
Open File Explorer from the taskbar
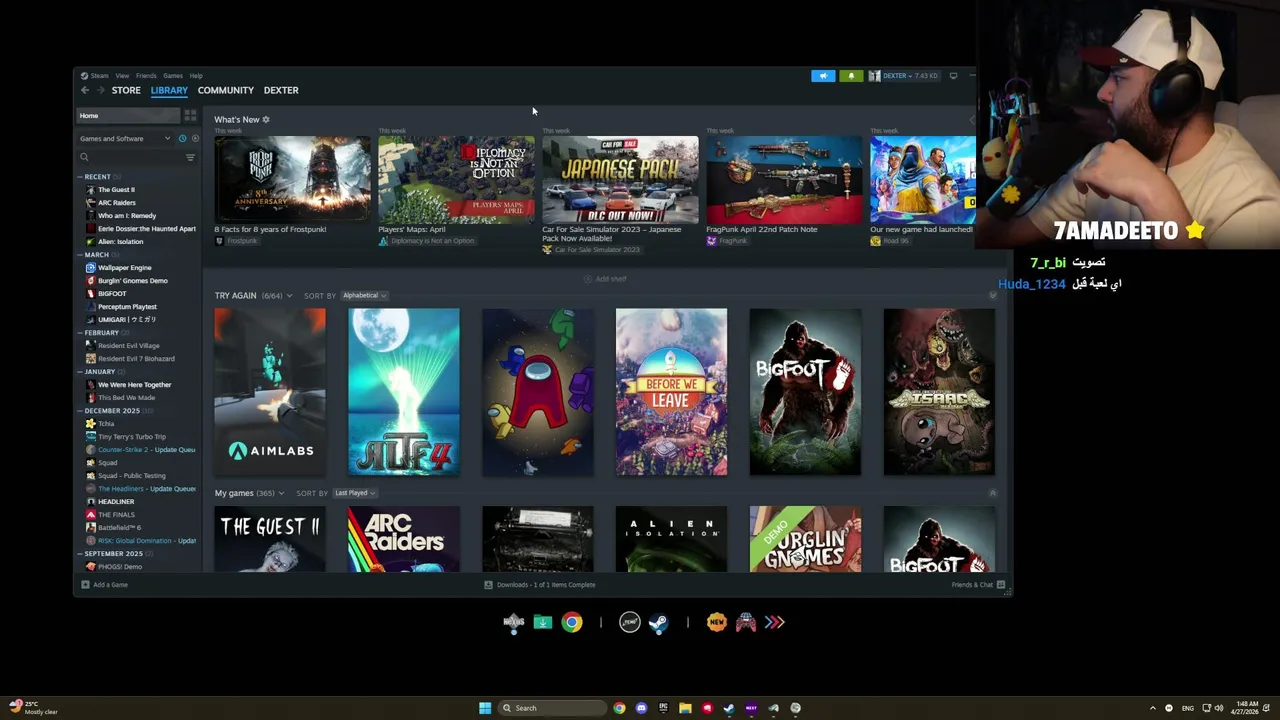[685, 708]
